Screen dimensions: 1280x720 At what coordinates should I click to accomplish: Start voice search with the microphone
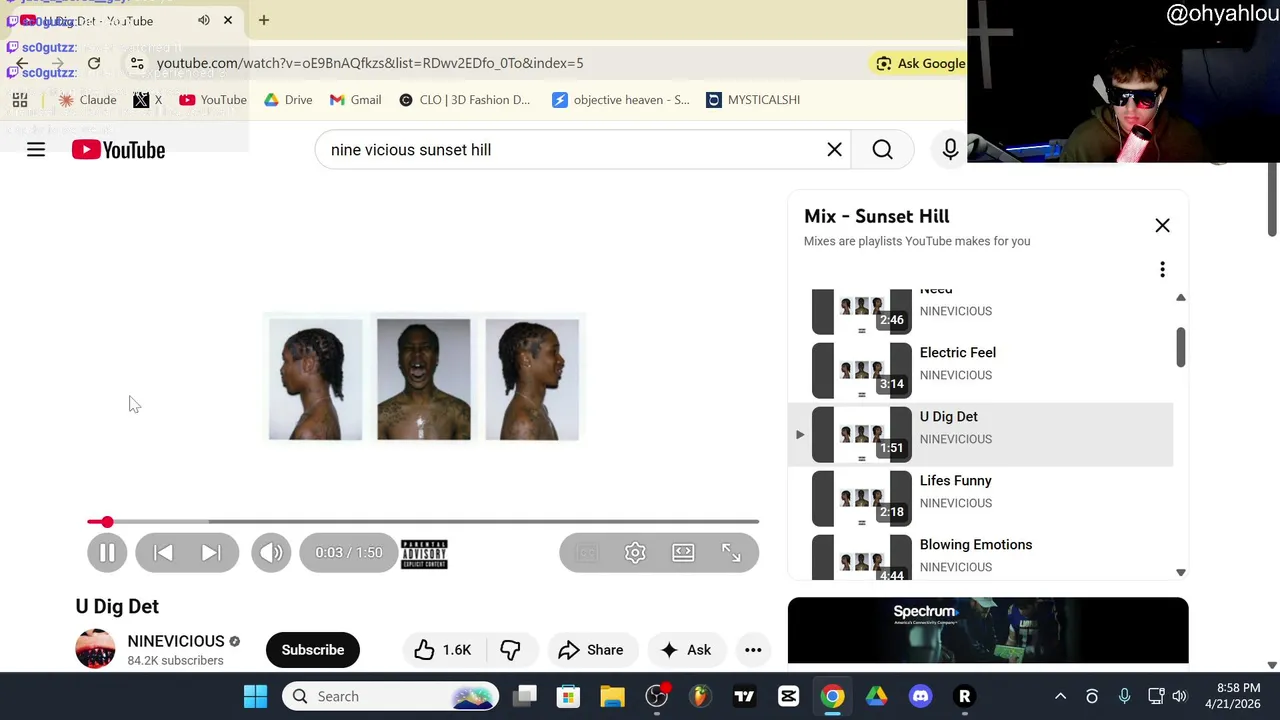(x=950, y=150)
